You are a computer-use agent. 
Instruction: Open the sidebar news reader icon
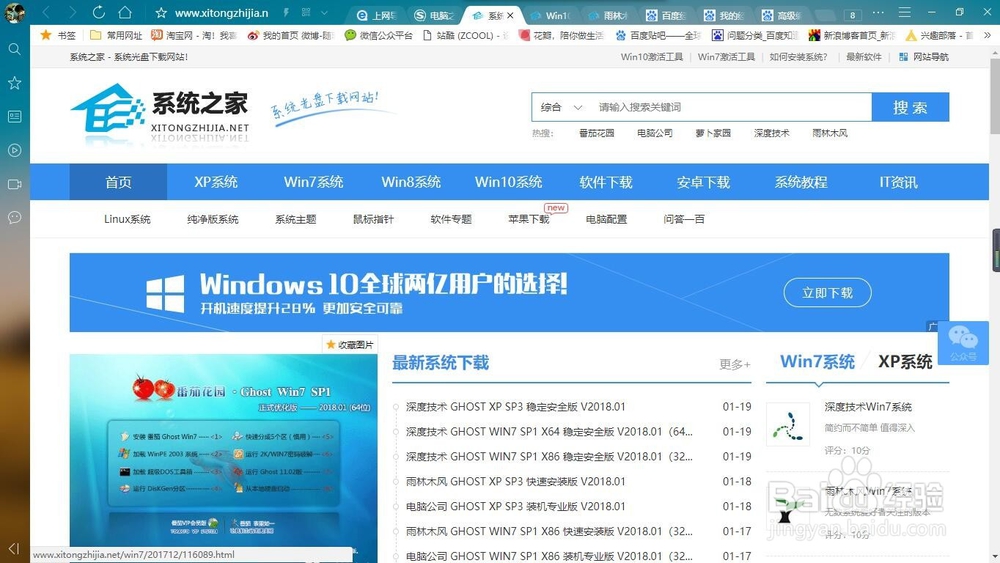pyautogui.click(x=14, y=117)
